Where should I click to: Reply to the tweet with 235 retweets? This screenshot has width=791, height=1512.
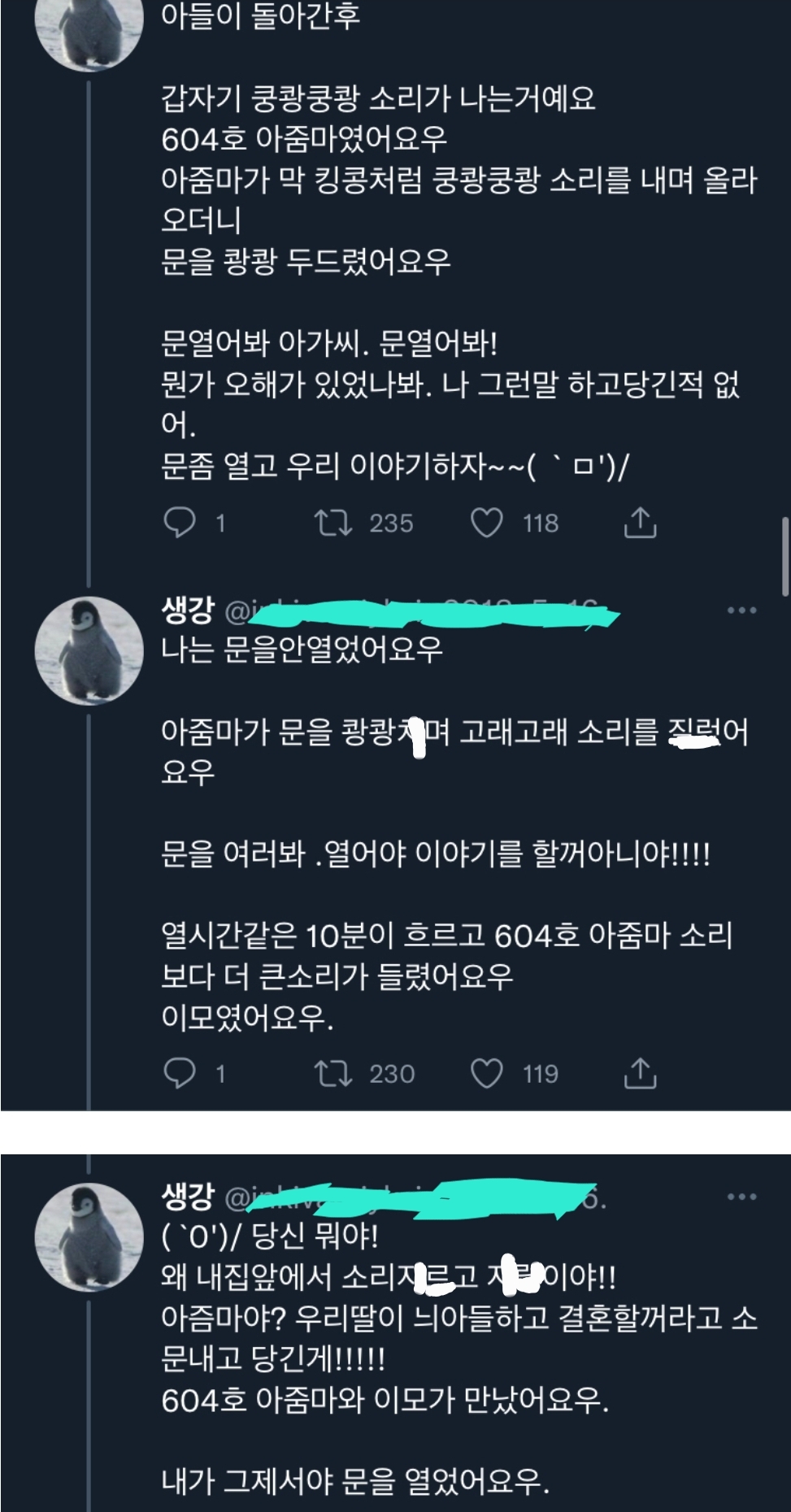tap(180, 523)
